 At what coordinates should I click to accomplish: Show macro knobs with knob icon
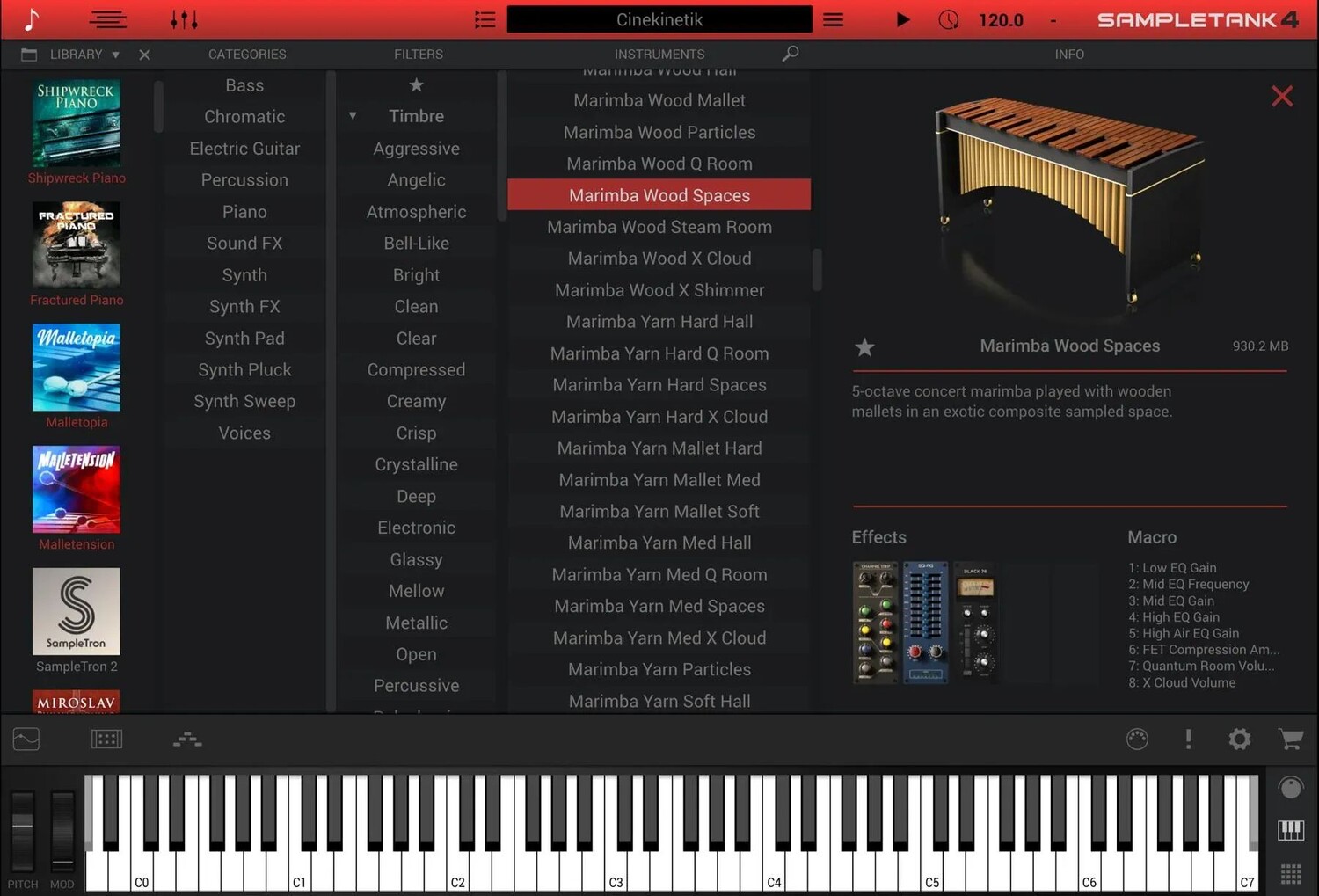click(1290, 788)
